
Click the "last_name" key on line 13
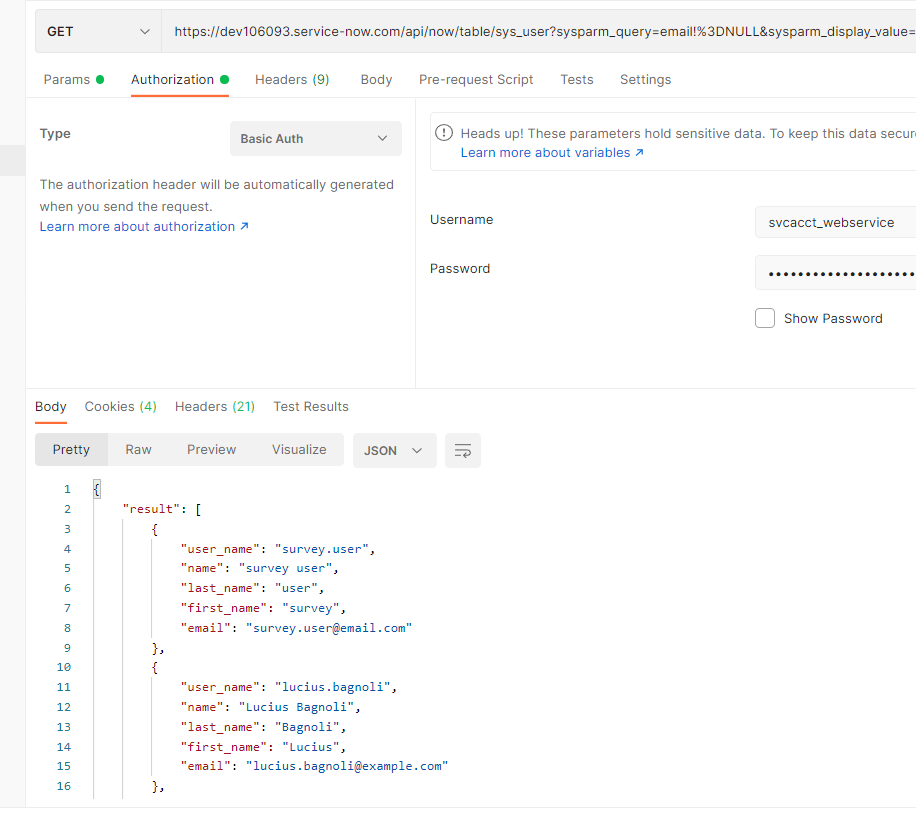[x=220, y=727]
